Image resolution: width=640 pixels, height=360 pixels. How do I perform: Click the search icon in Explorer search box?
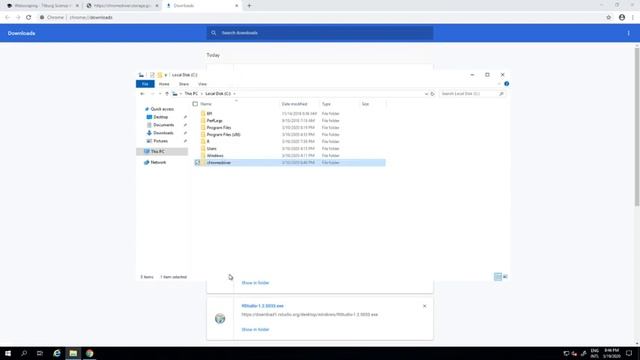(501, 94)
